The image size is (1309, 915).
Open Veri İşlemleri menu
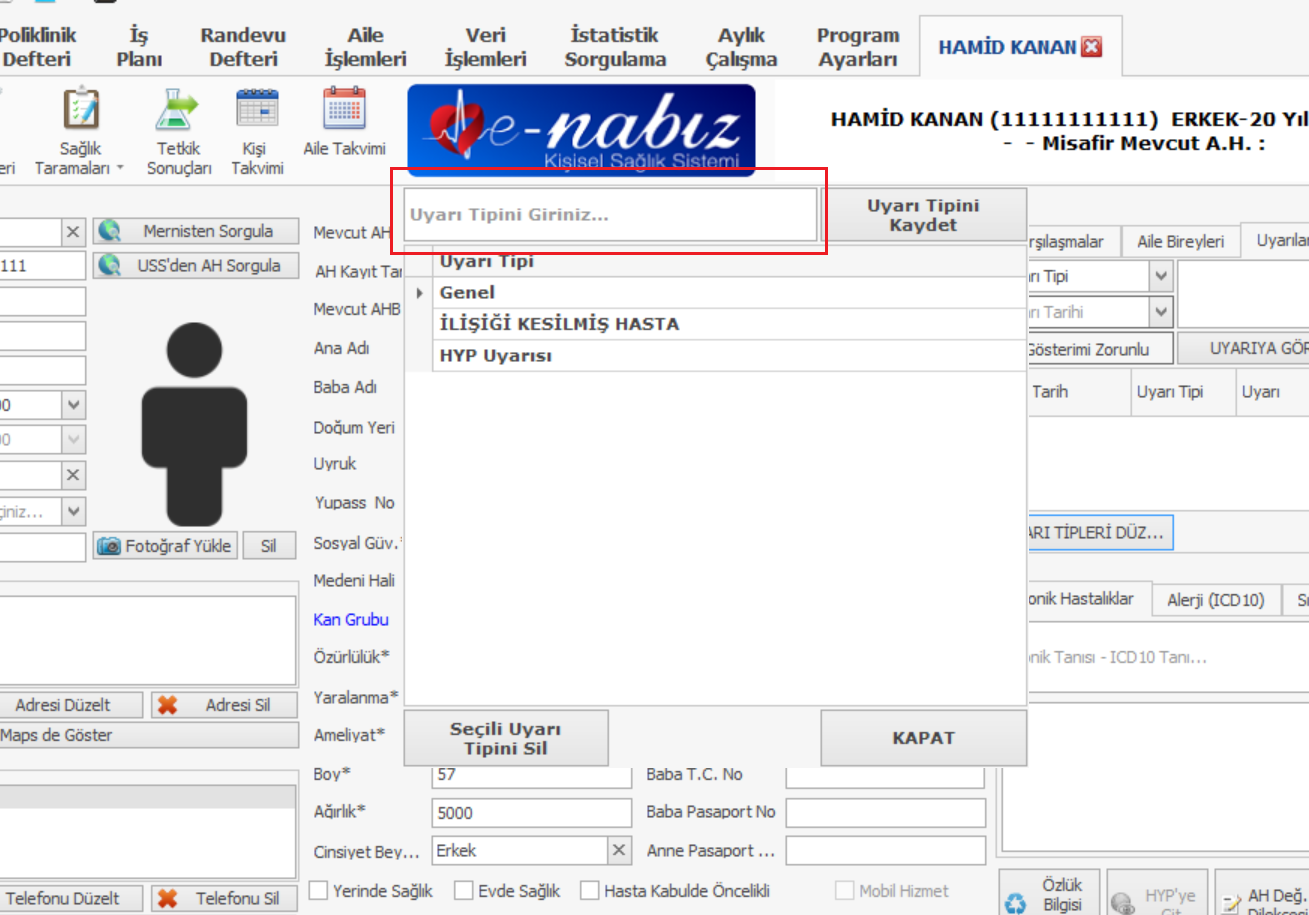[485, 47]
